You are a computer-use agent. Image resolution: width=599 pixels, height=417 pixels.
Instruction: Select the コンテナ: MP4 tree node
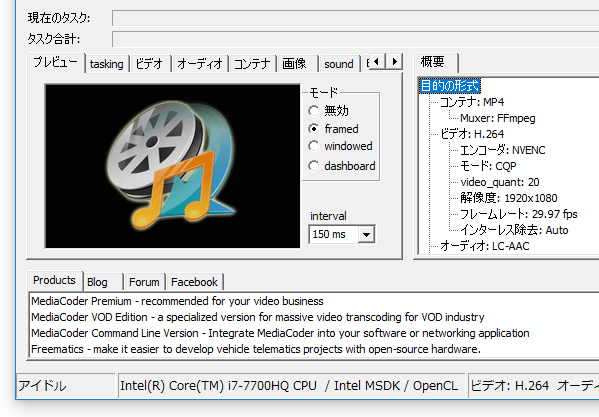click(472, 102)
